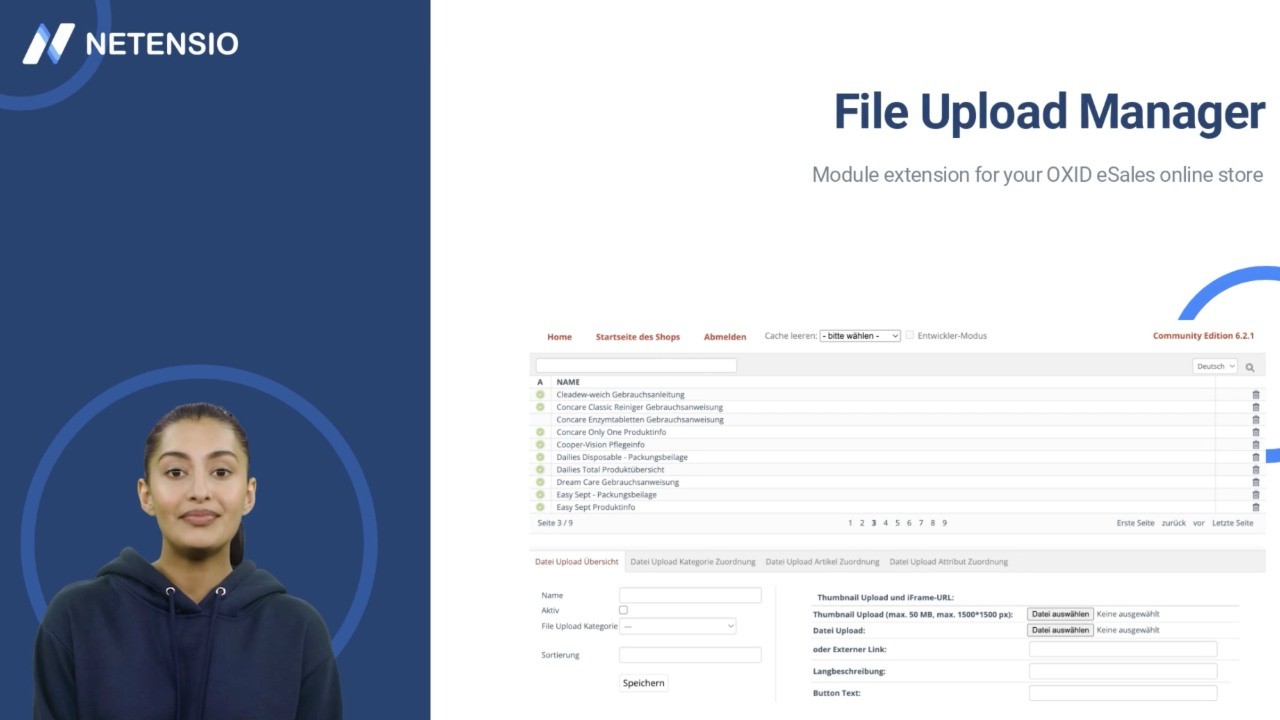This screenshot has height=720, width=1280.
Task: Open Datei Upload Artikel Zuordnung tab
Action: [822, 562]
